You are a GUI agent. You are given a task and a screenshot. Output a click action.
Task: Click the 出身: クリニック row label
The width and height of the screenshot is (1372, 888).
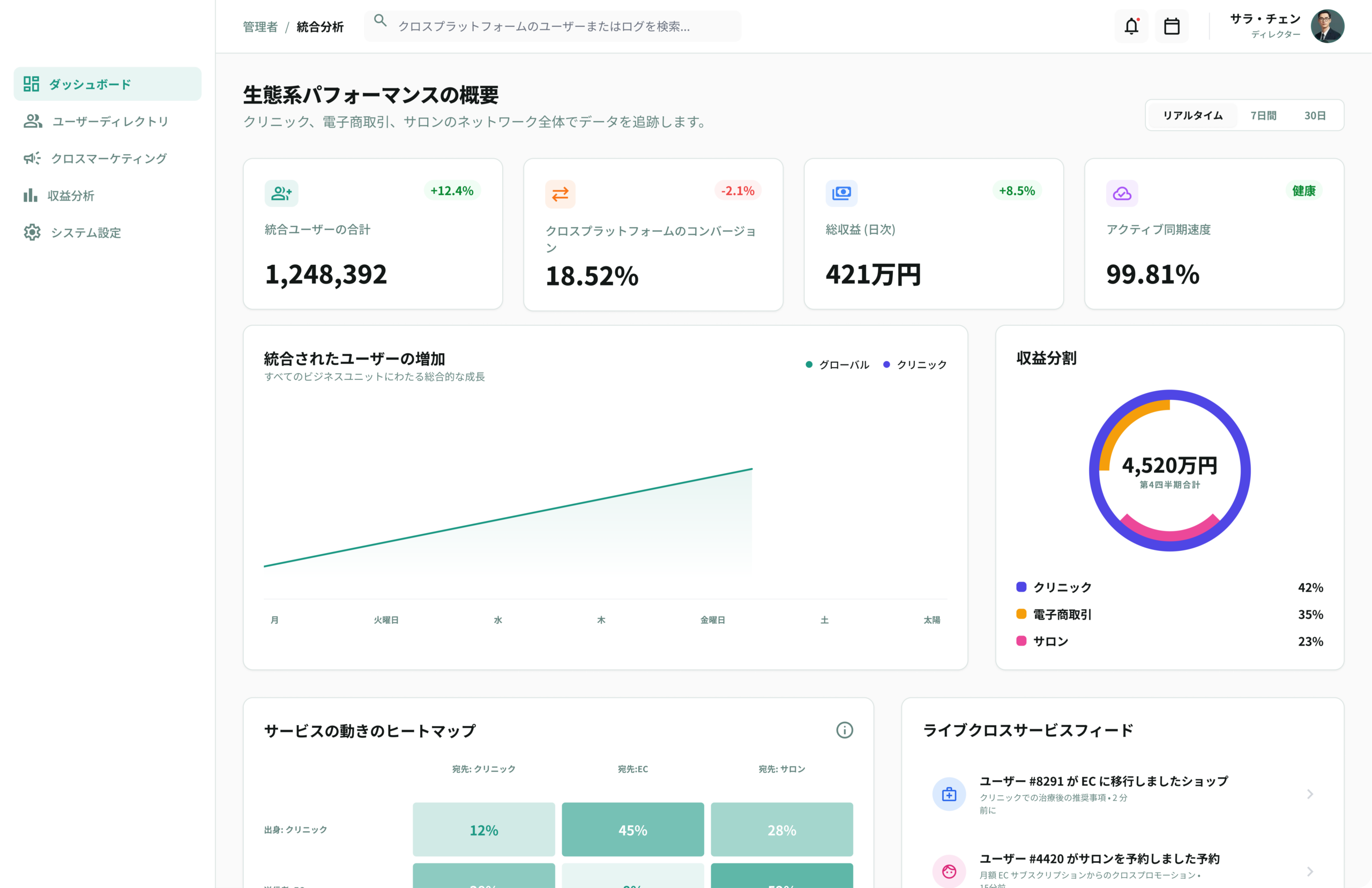pos(295,829)
